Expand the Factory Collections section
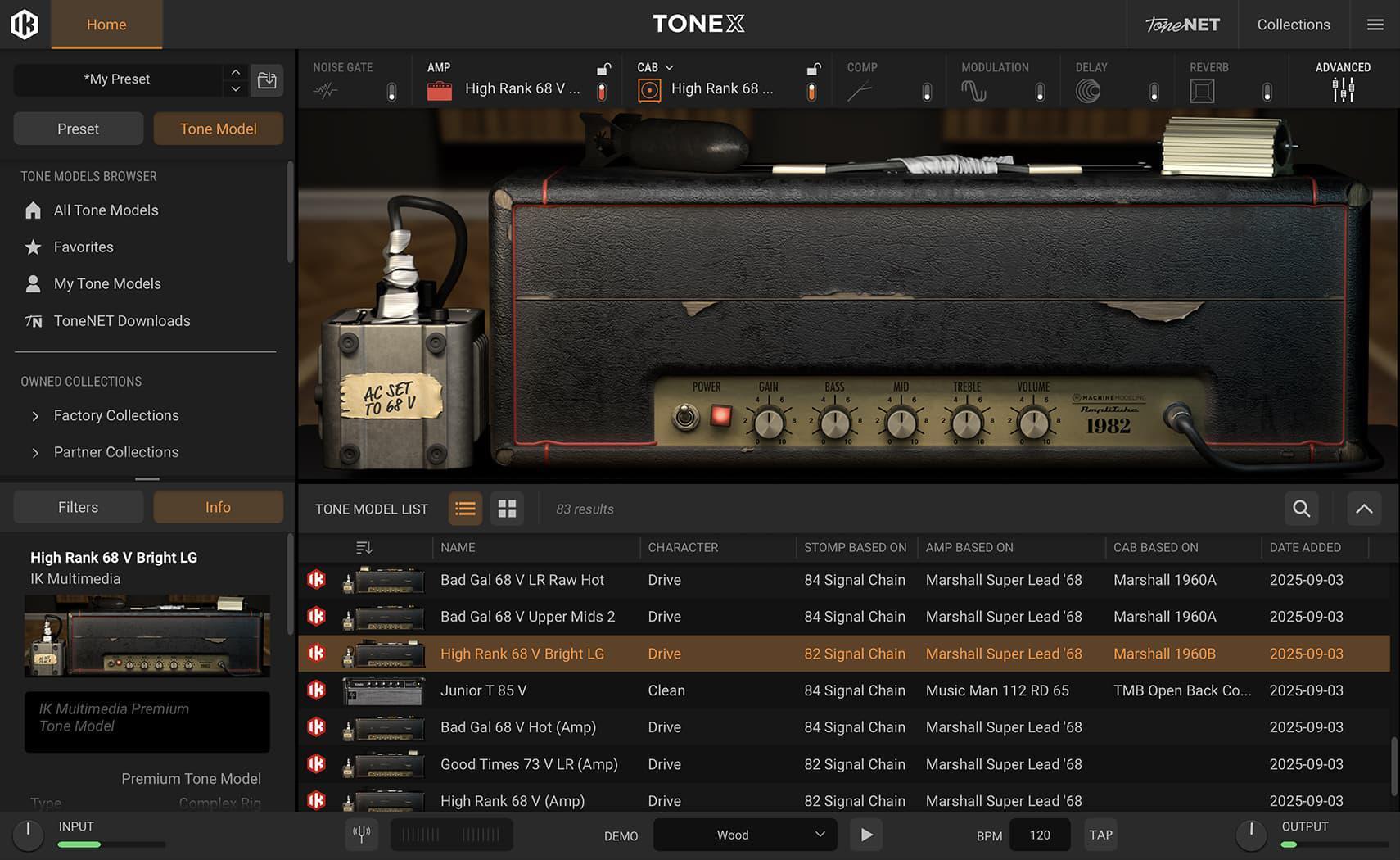This screenshot has height=860, width=1400. coord(36,415)
